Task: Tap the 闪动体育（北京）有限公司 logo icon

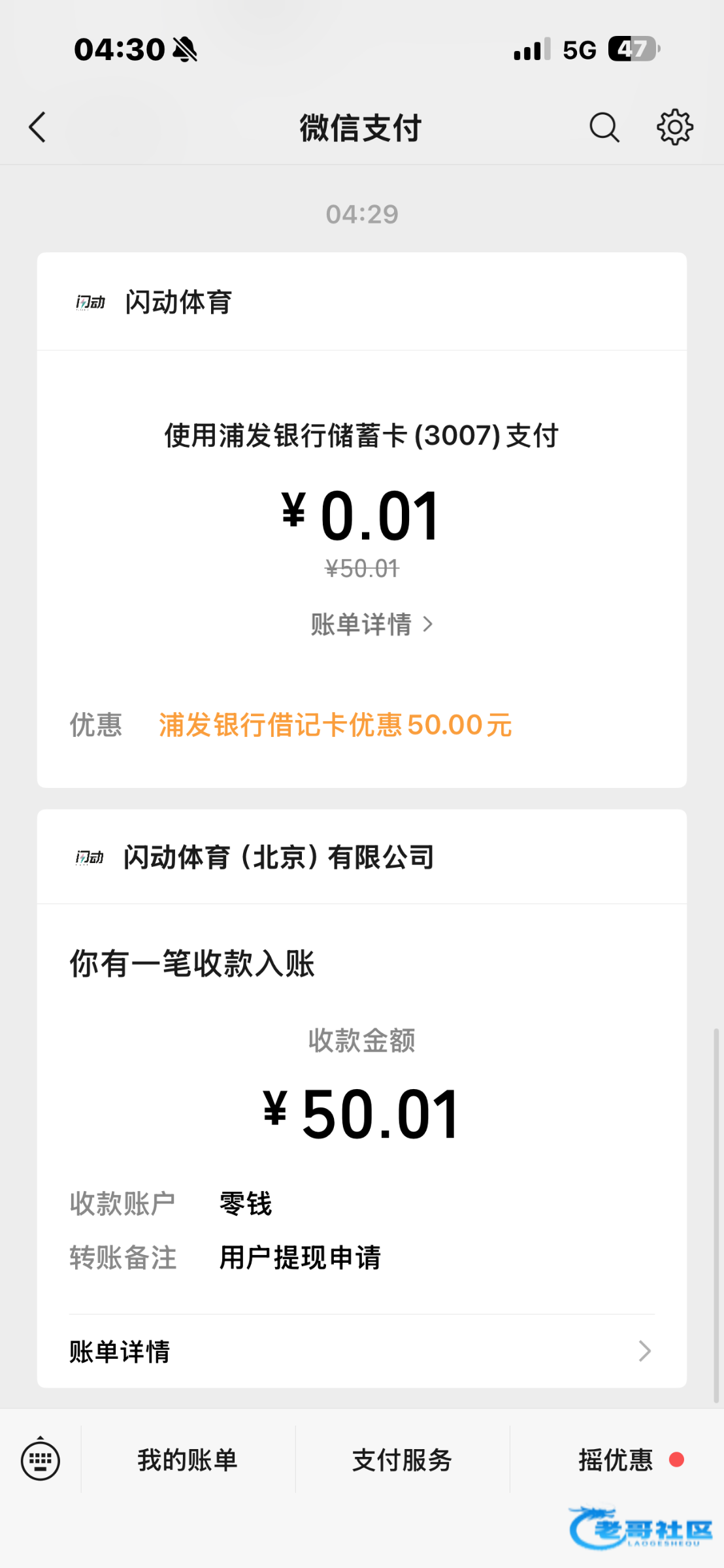Action: [x=90, y=857]
